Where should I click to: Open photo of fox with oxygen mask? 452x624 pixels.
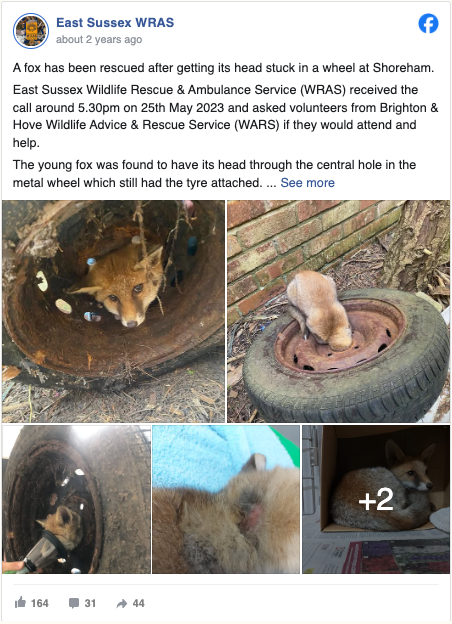(x=76, y=499)
